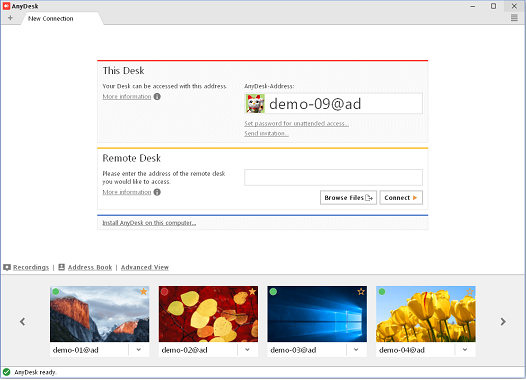
Task: Click the Browse Files button
Action: 348,198
